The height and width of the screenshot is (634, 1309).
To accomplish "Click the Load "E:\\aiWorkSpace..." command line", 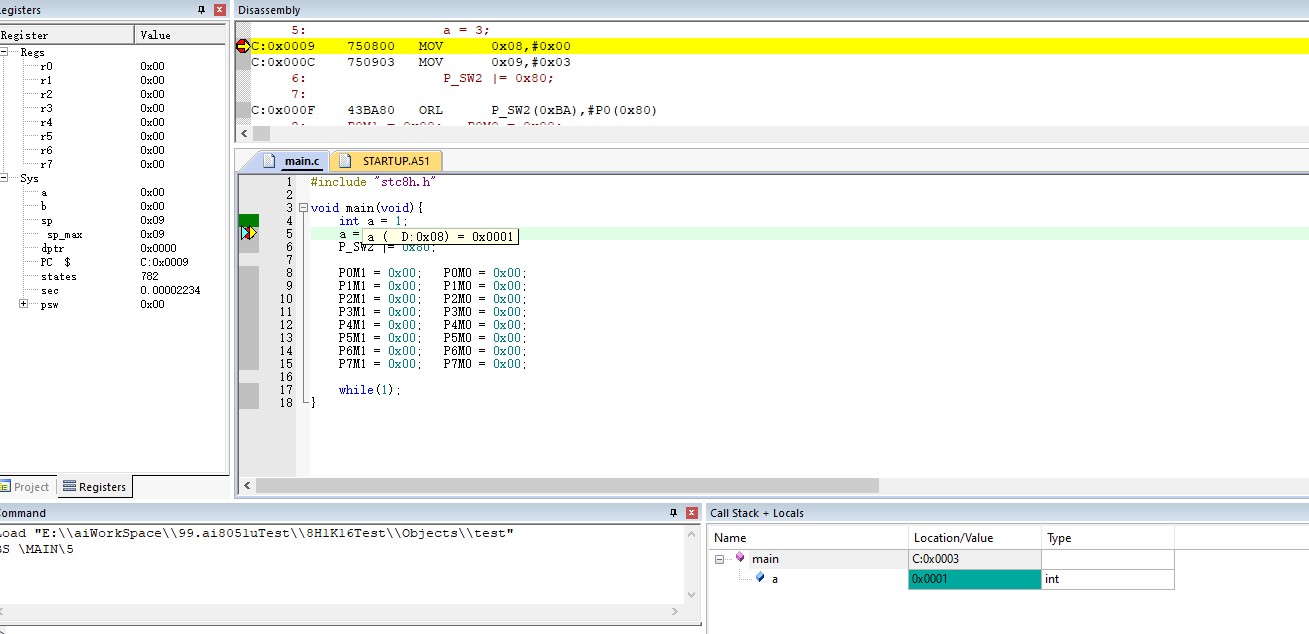I will point(256,533).
